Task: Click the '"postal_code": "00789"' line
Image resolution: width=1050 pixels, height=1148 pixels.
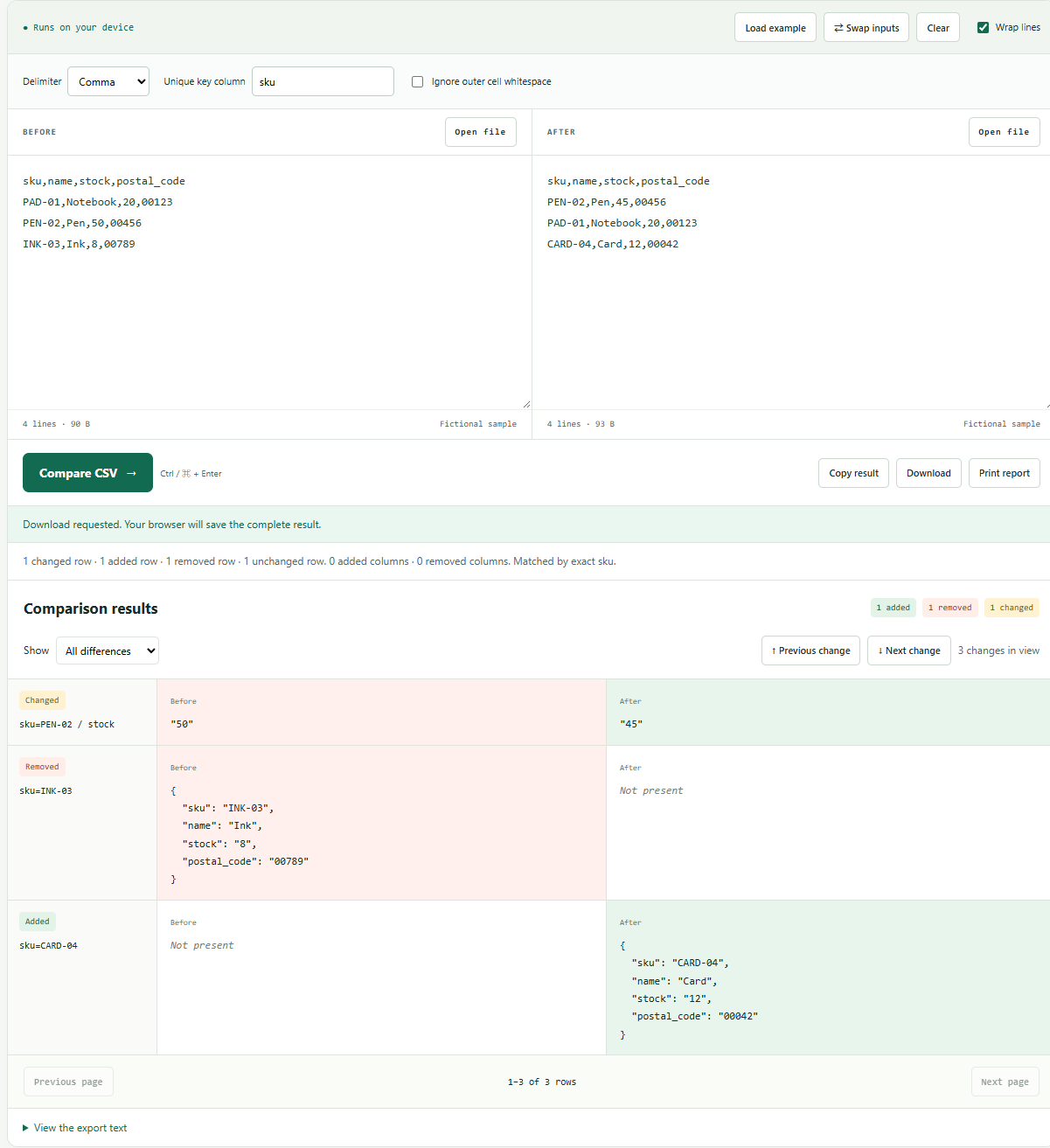Action: click(246, 861)
